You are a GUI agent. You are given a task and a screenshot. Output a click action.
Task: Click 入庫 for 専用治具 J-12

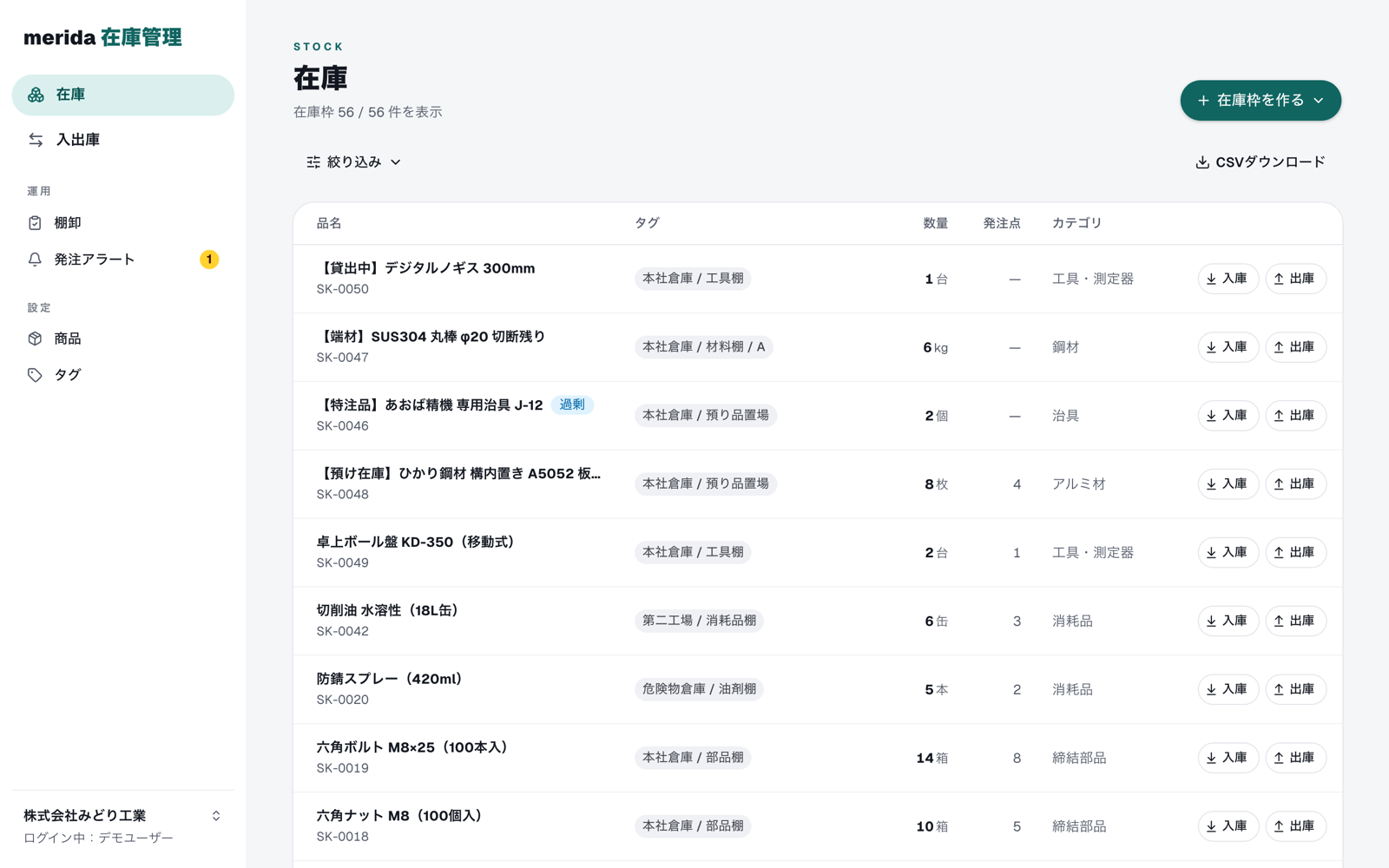(x=1228, y=416)
